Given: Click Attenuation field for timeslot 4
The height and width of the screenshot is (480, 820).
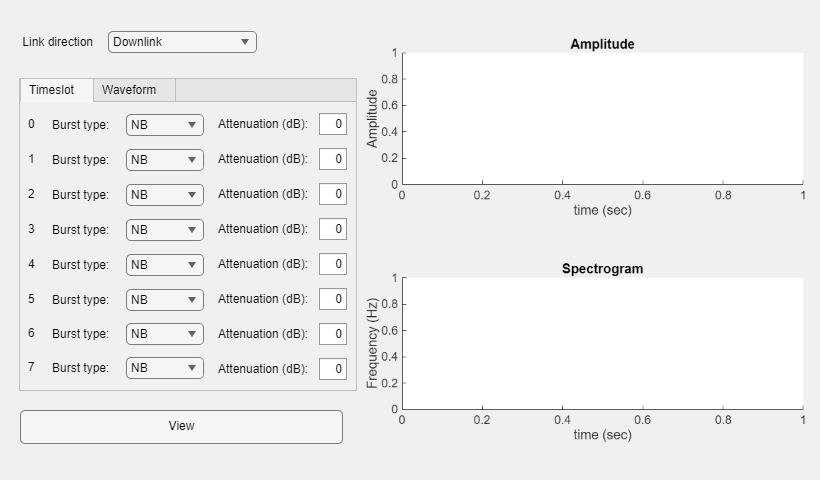Looking at the screenshot, I should click(333, 264).
